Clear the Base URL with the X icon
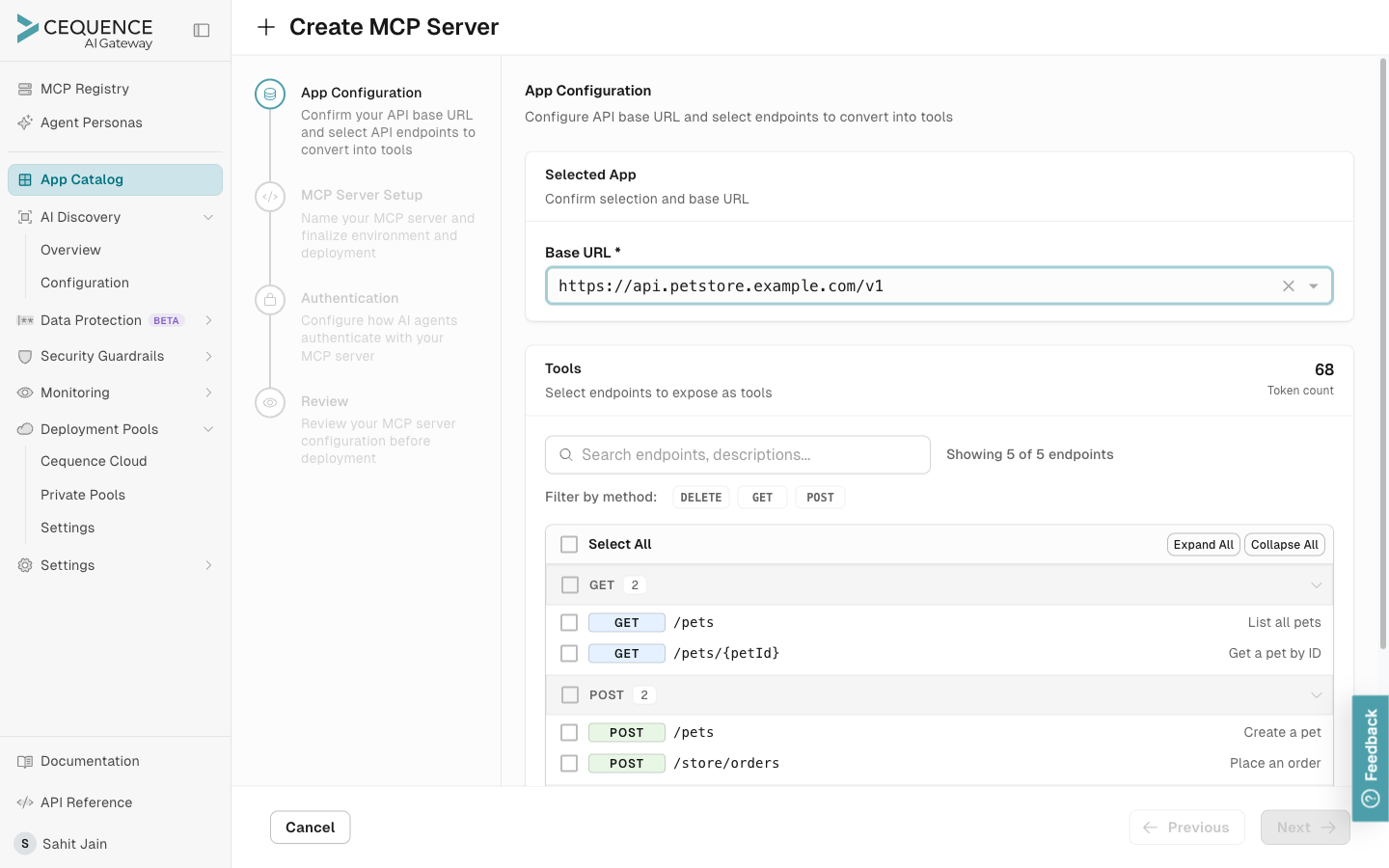 [1289, 285]
